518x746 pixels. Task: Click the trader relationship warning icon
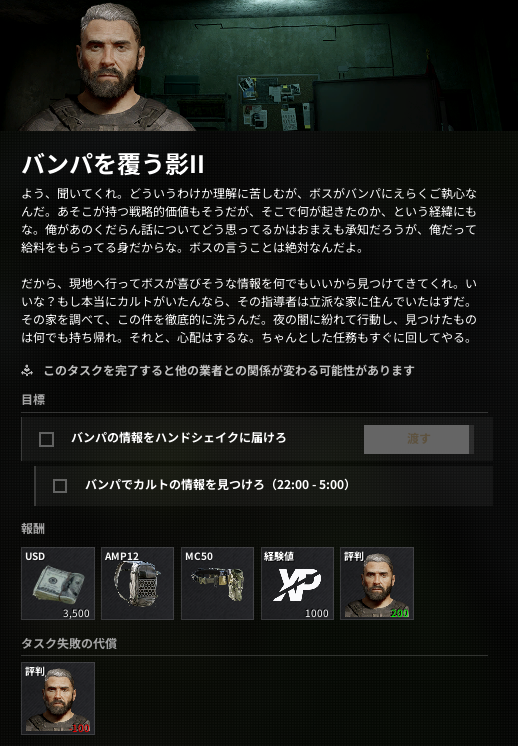[27, 371]
